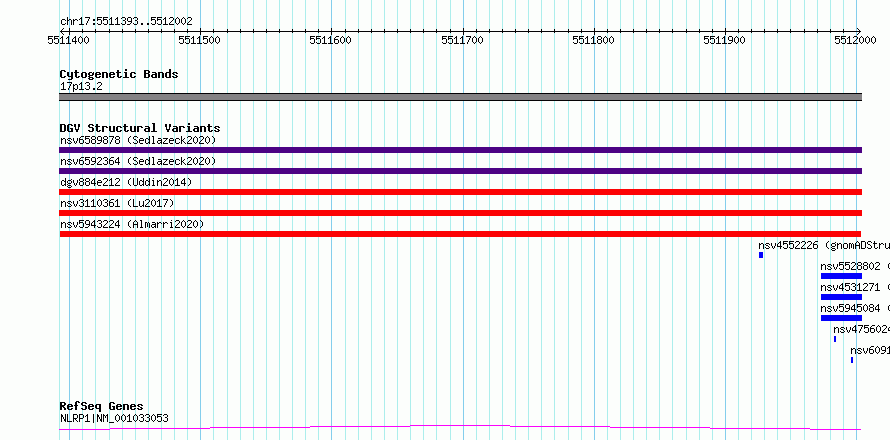Image resolution: width=890 pixels, height=440 pixels.
Task: Click the 17p13.2 band label
Action: pos(81,87)
